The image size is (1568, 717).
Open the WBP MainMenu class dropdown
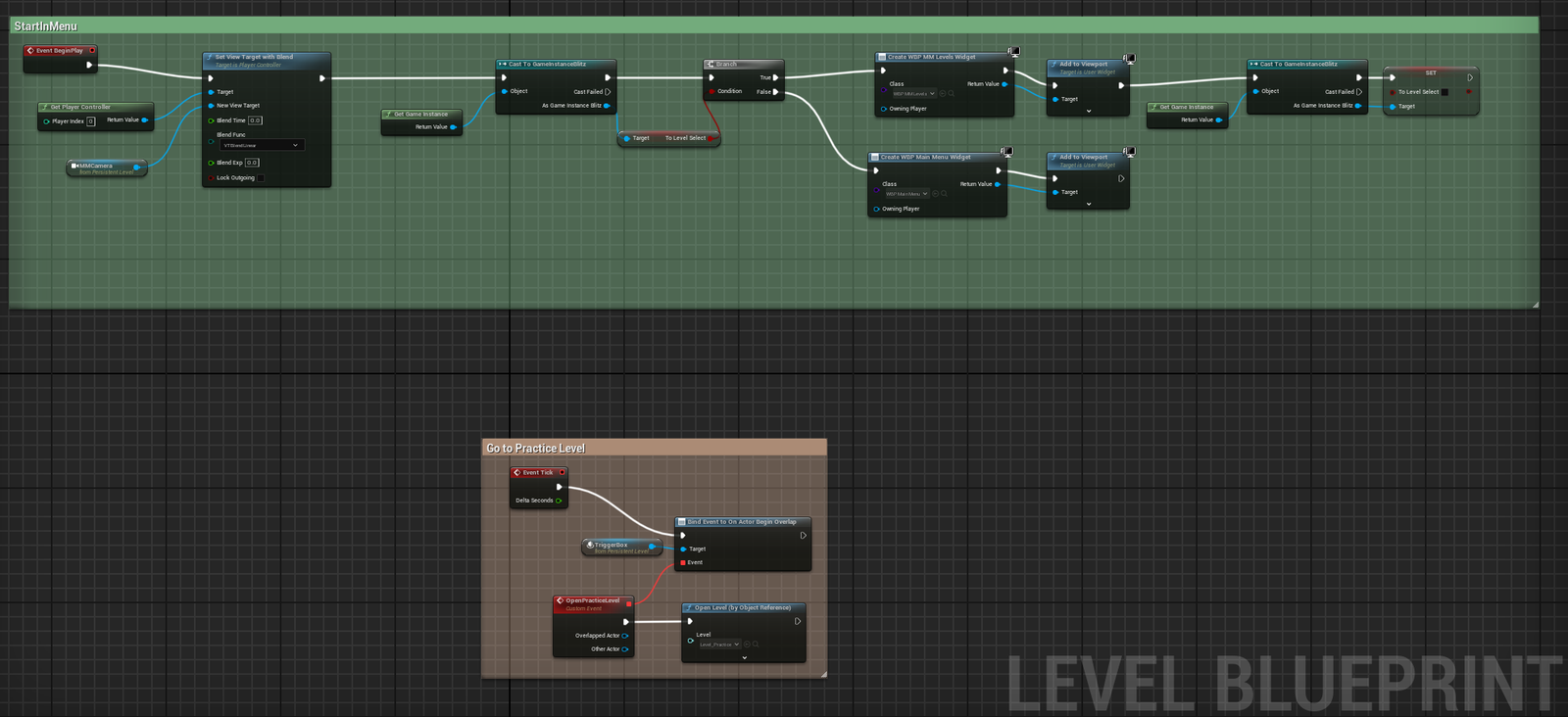pyautogui.click(x=906, y=194)
